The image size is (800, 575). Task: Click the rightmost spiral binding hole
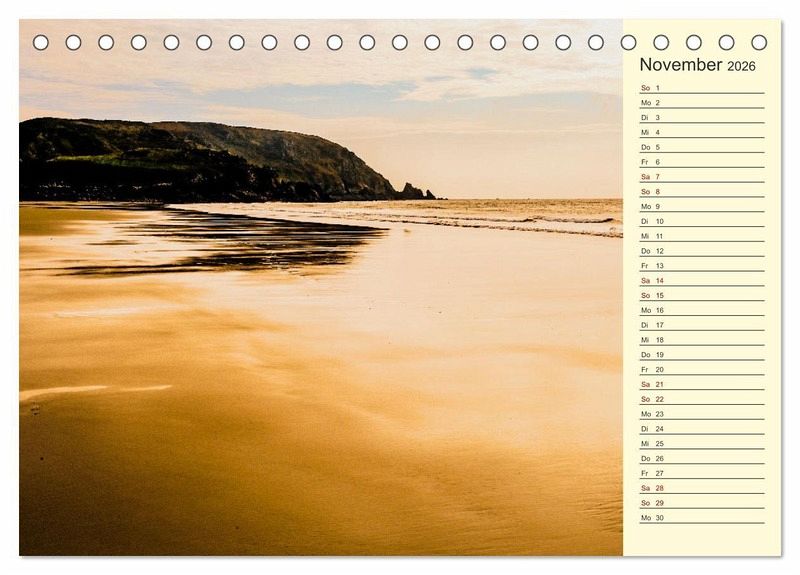click(x=759, y=42)
